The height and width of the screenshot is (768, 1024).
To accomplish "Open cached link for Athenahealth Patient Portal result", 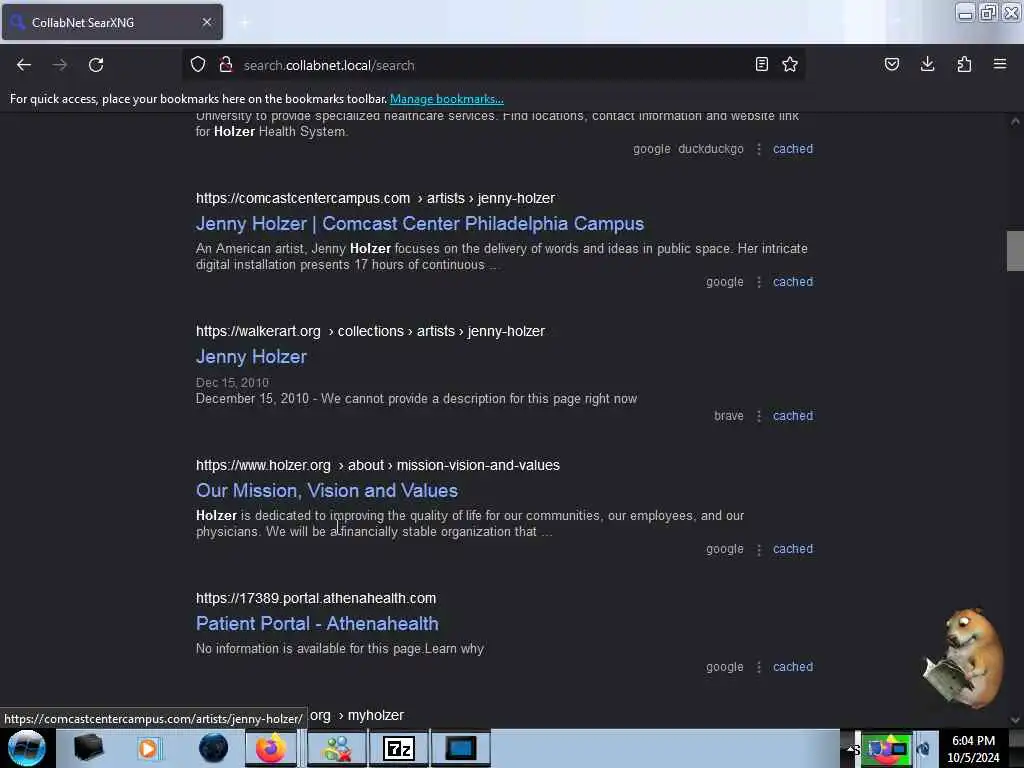I will [x=793, y=667].
